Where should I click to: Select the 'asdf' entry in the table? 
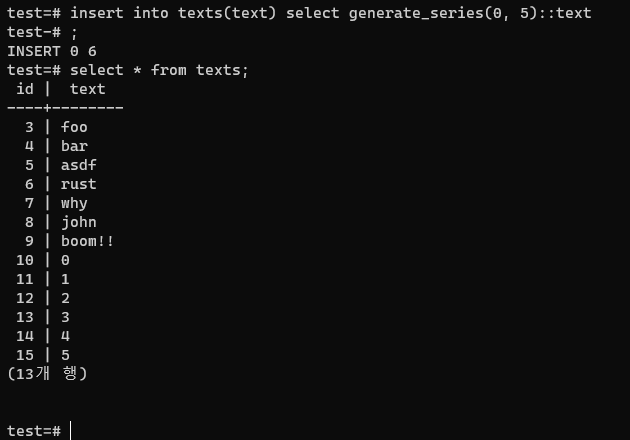(x=79, y=165)
